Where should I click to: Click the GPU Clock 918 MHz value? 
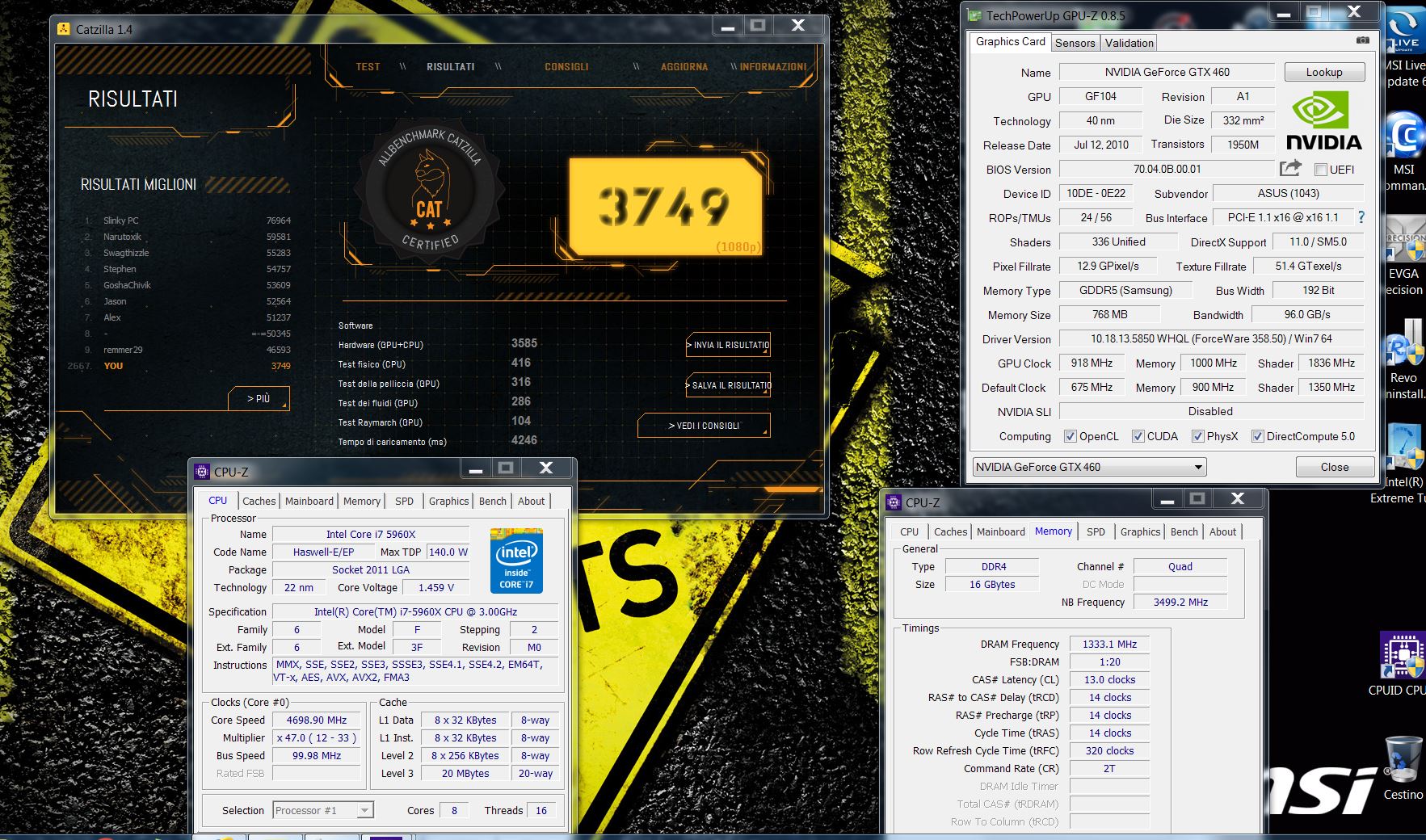[x=1092, y=363]
